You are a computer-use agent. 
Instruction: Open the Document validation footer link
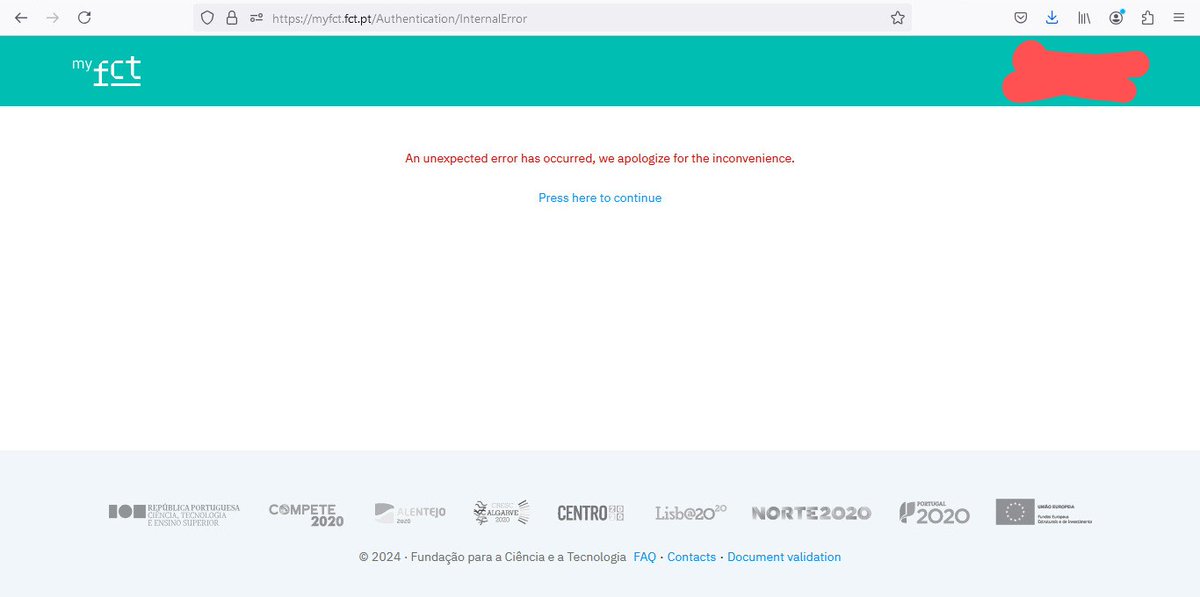pos(784,557)
